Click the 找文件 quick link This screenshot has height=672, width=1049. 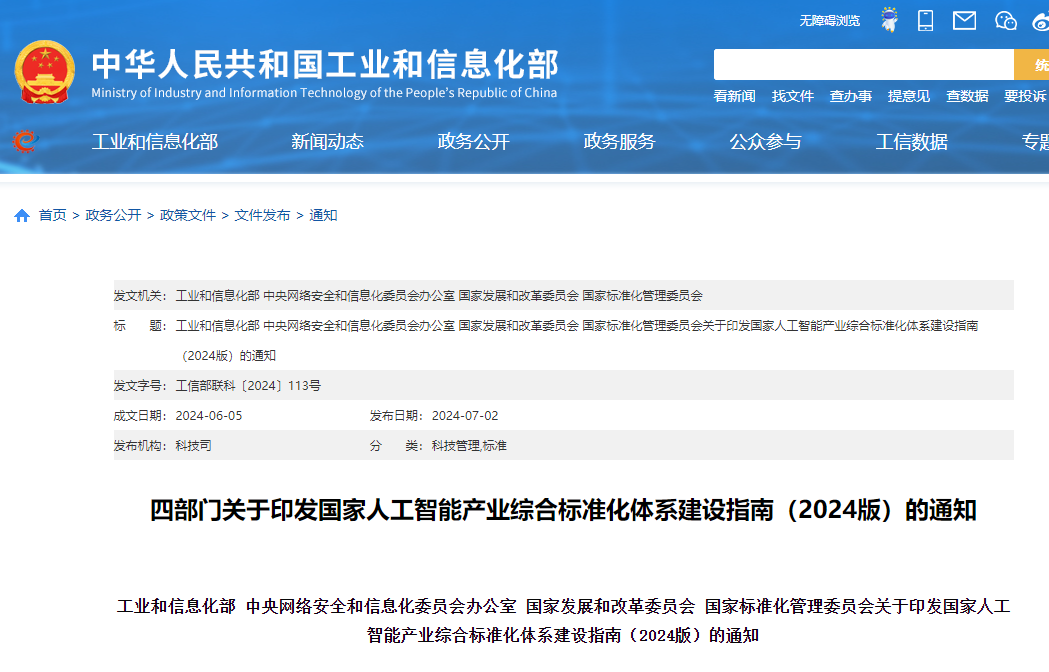click(792, 96)
